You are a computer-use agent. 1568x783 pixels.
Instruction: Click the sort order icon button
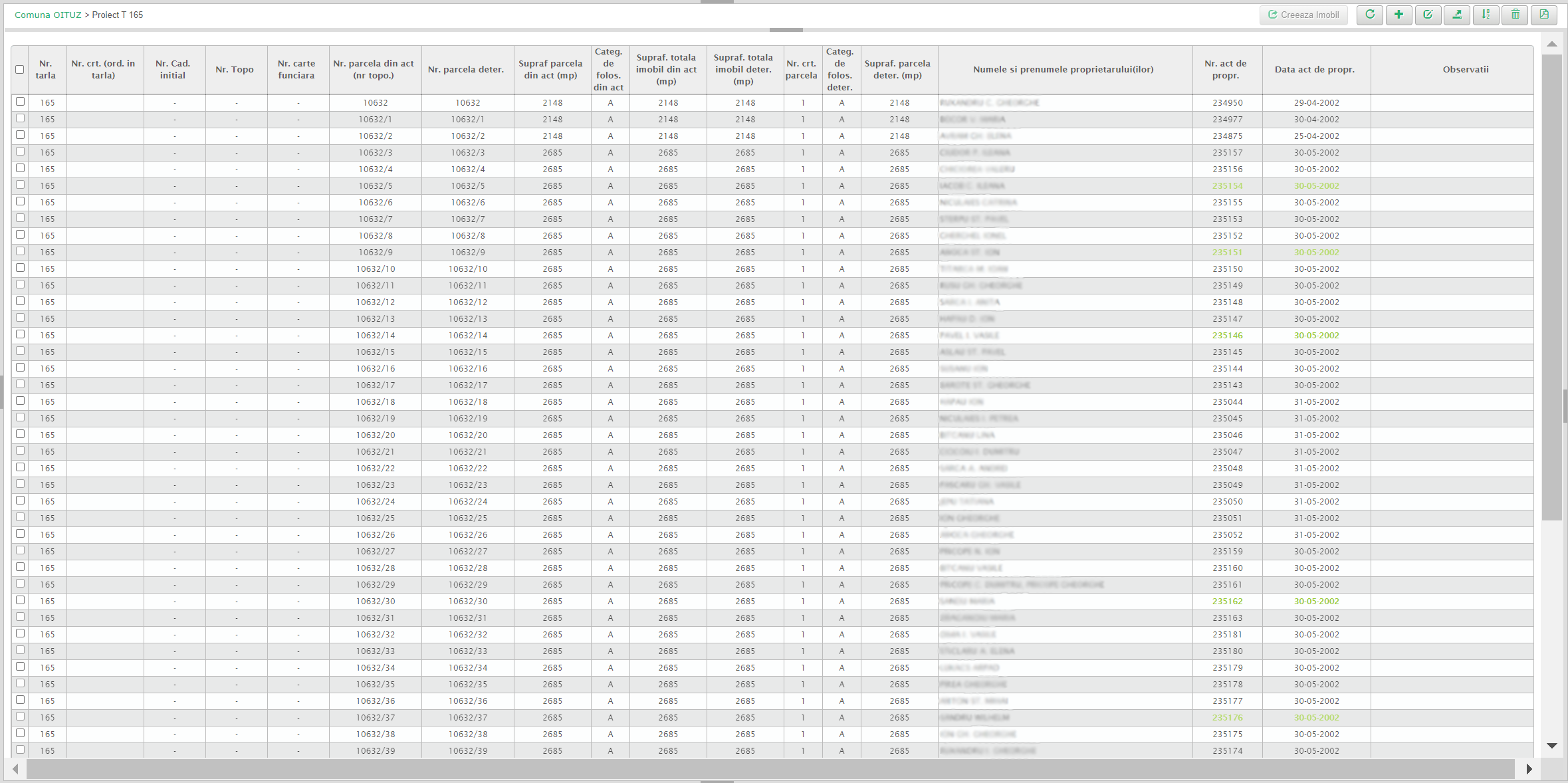coord(1486,15)
